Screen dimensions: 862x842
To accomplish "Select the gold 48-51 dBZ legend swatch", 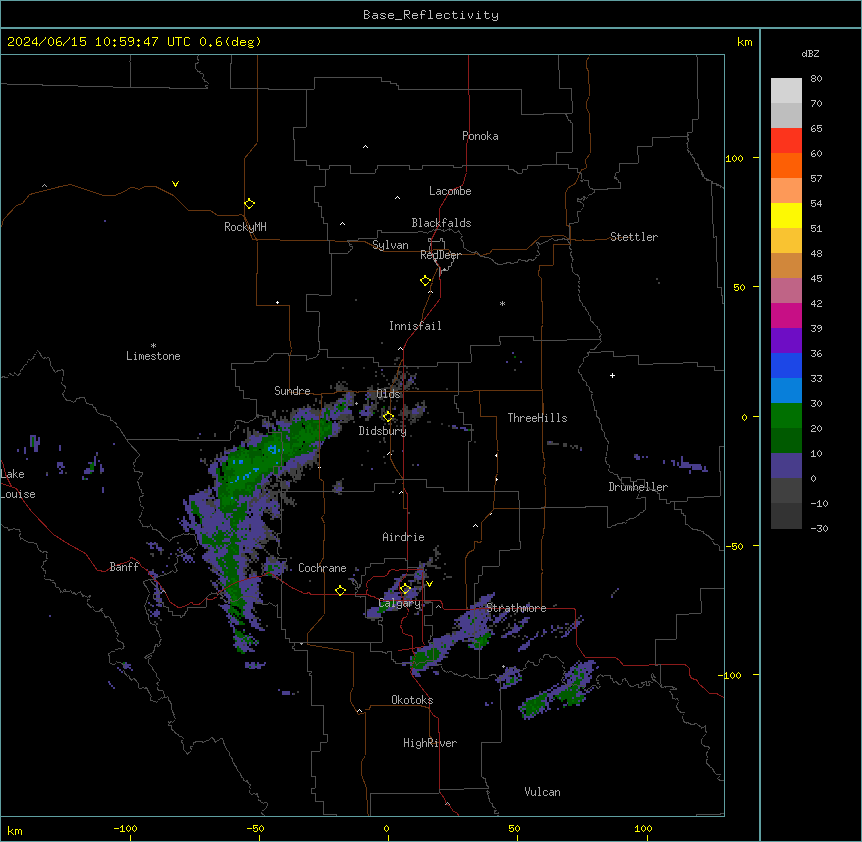I will 786,240.
